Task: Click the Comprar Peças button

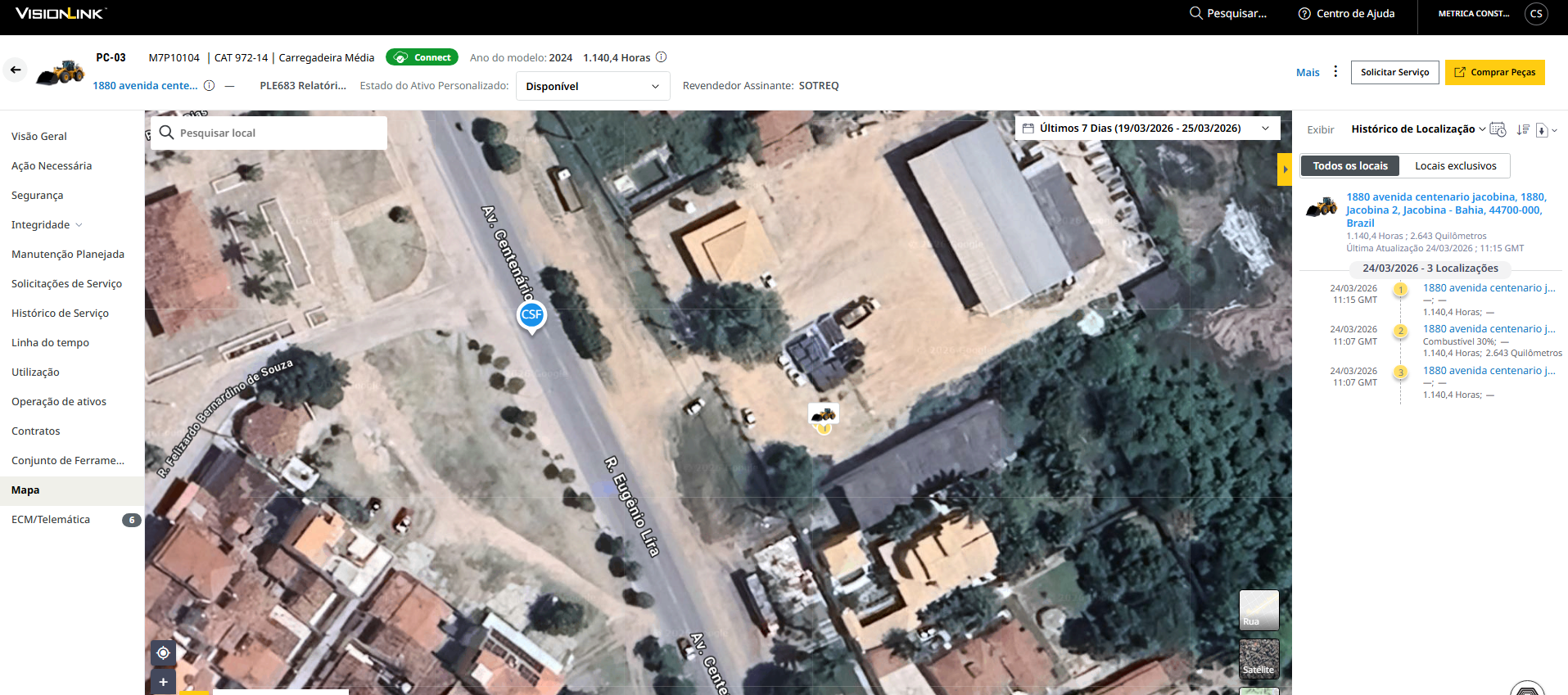Action: tap(1494, 72)
